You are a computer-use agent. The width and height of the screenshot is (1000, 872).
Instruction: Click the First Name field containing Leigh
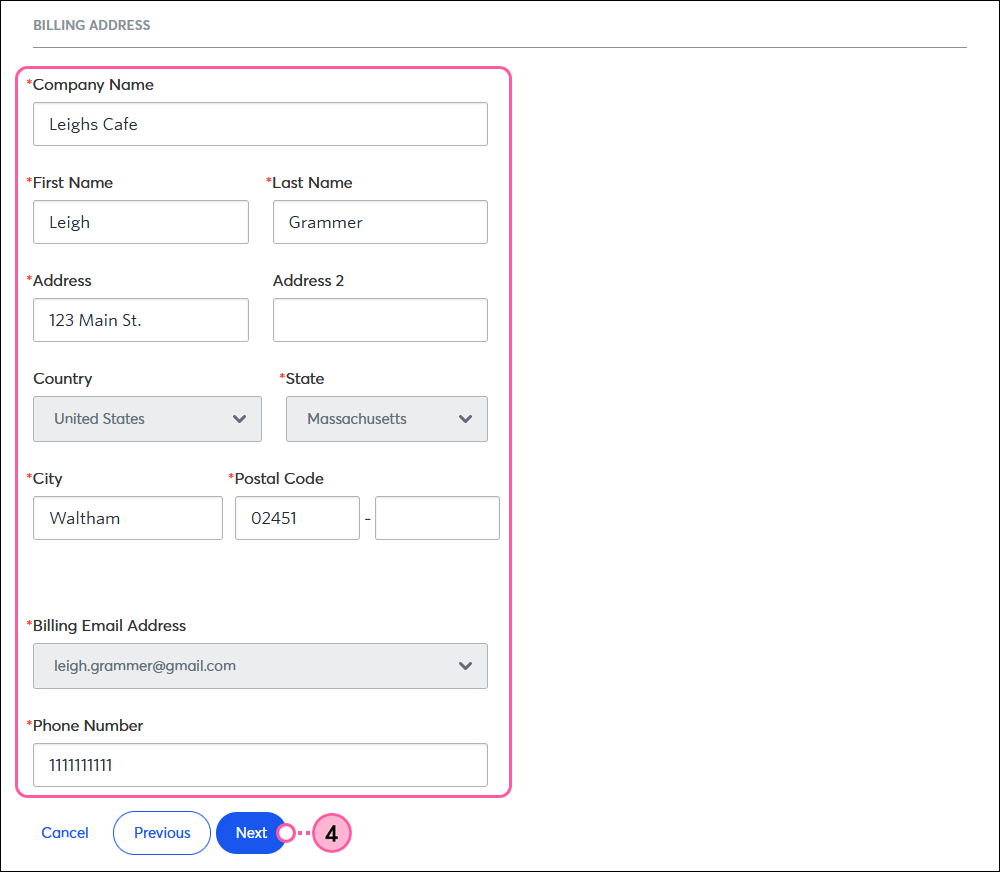141,222
